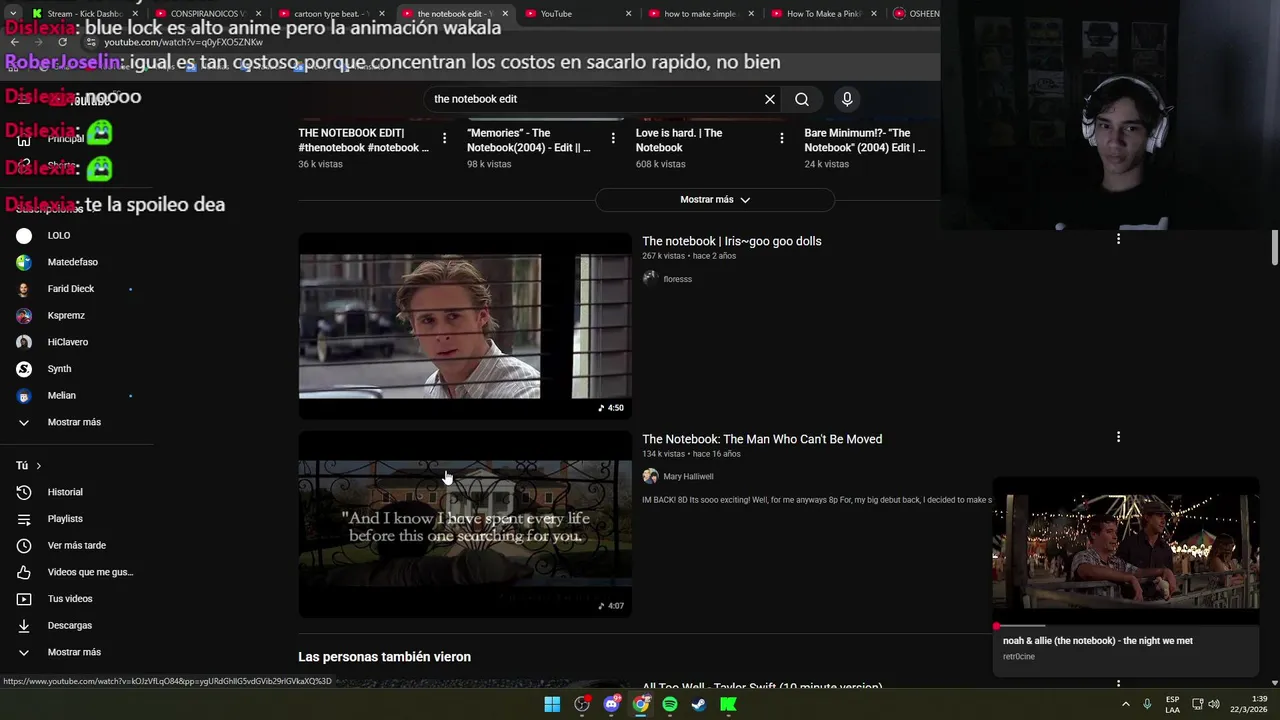The width and height of the screenshot is (1280, 720).
Task: Switch to the plain YouTube tab
Action: click(578, 14)
